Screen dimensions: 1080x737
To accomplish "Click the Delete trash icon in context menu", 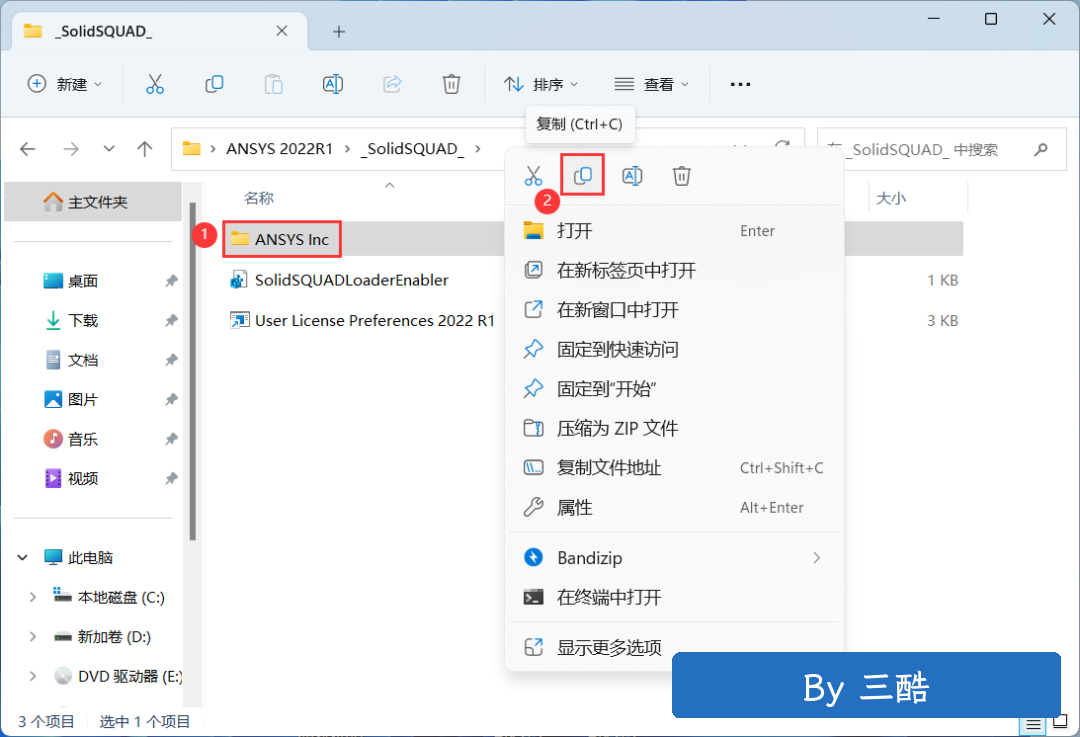I will [x=682, y=176].
